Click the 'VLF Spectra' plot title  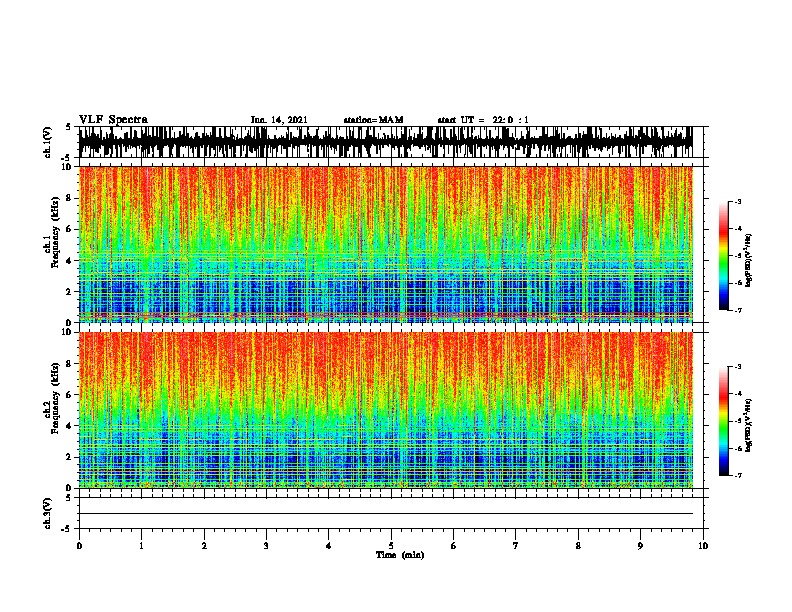[113, 120]
